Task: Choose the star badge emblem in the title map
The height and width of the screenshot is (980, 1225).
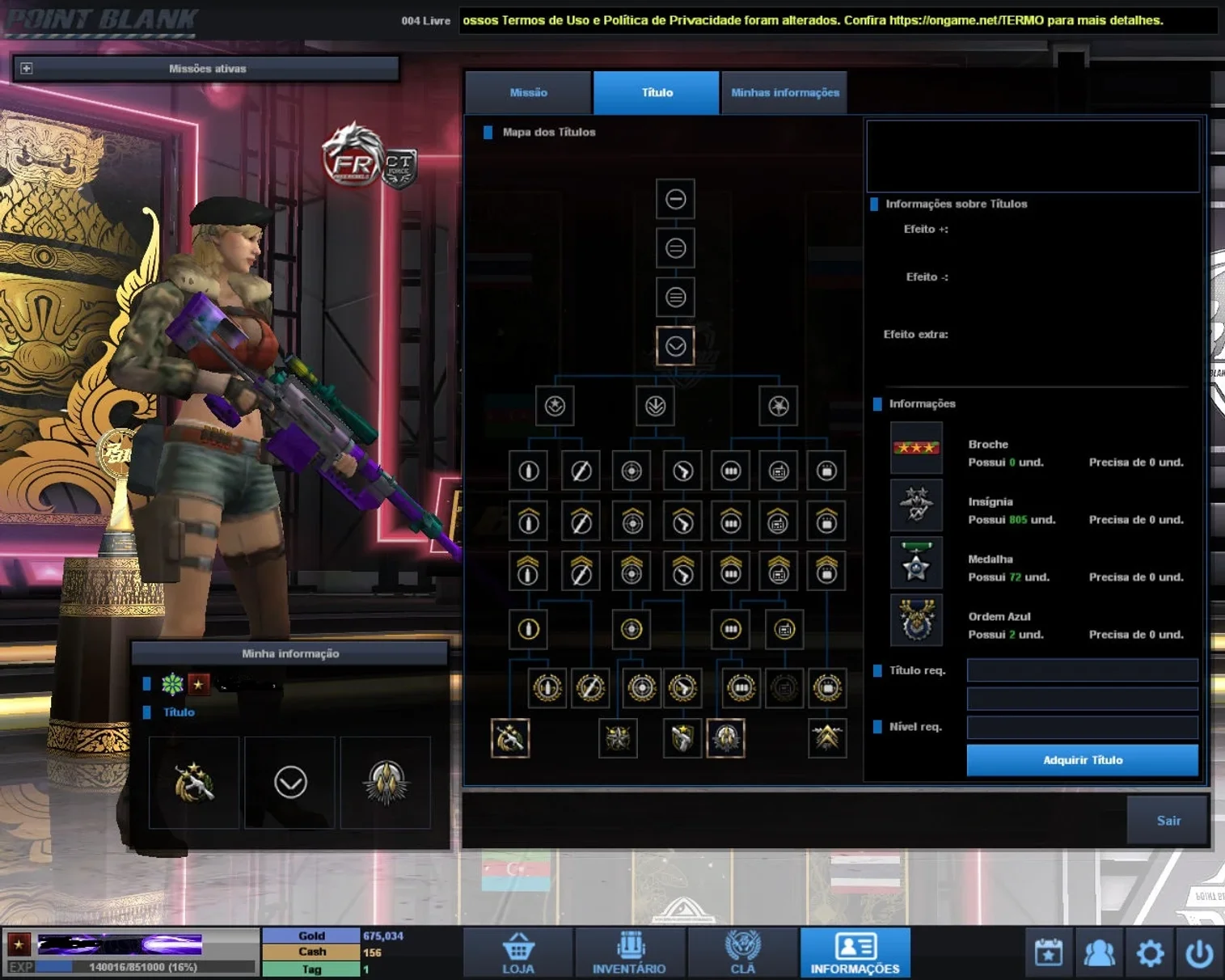Action: tap(618, 738)
